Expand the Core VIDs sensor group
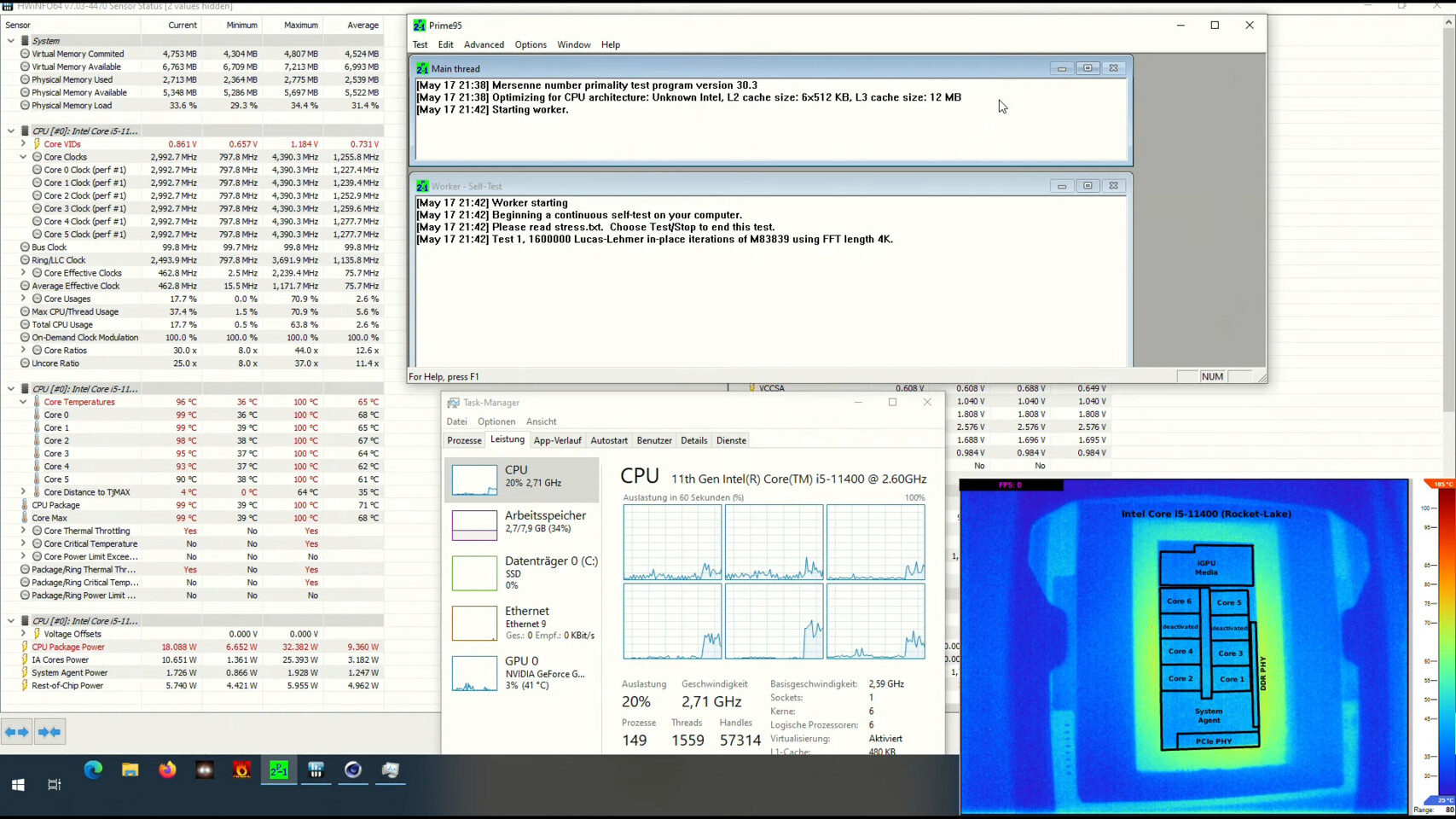The image size is (1456, 819). click(x=23, y=144)
